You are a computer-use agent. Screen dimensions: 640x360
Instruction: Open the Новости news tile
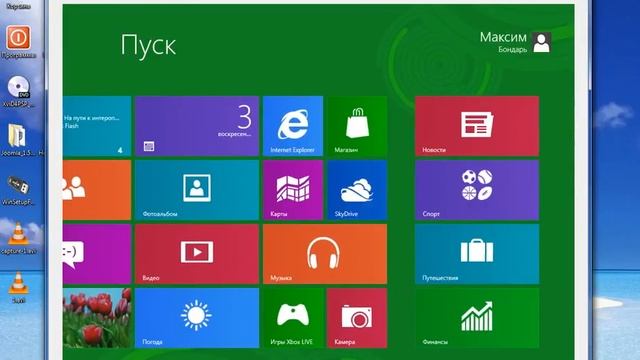point(477,126)
